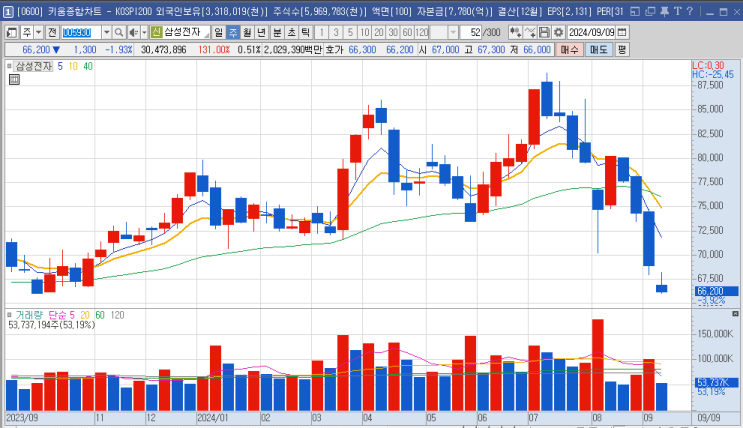The image size is (743, 428).
Task: Open chart settings gear icon
Action: click(559, 32)
